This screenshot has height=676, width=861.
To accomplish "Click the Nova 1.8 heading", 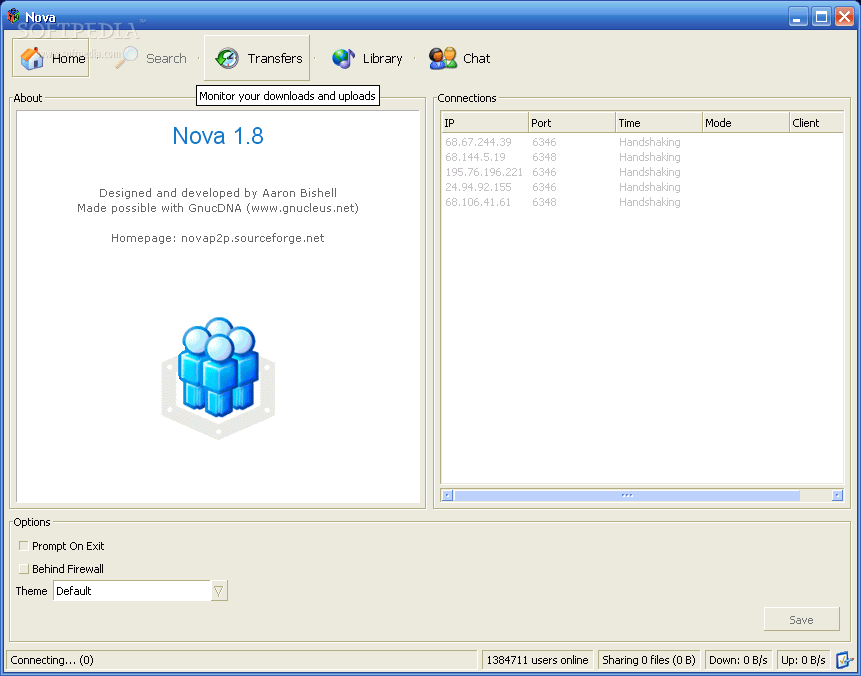I will (218, 136).
